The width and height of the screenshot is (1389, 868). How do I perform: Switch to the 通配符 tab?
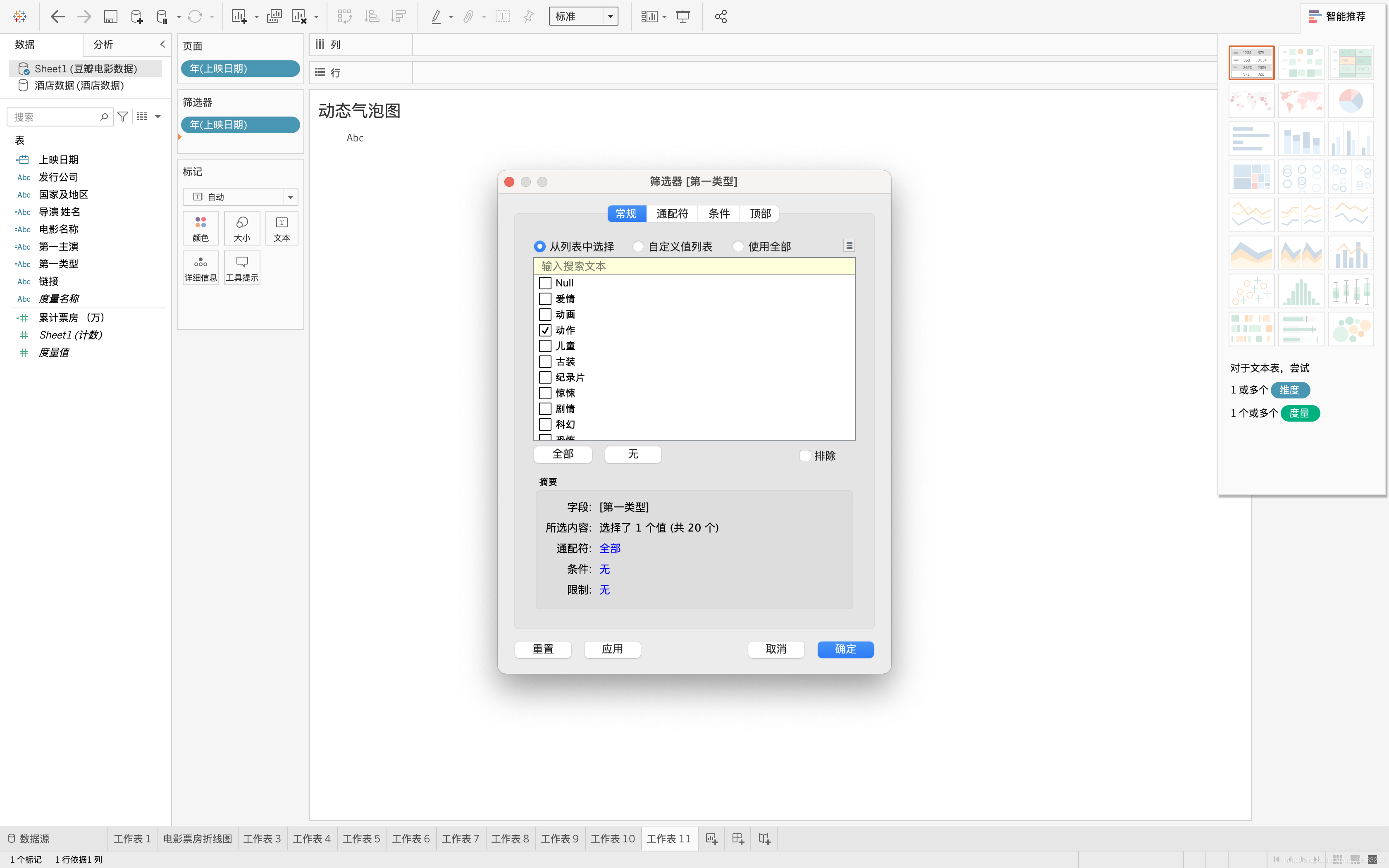click(x=671, y=214)
